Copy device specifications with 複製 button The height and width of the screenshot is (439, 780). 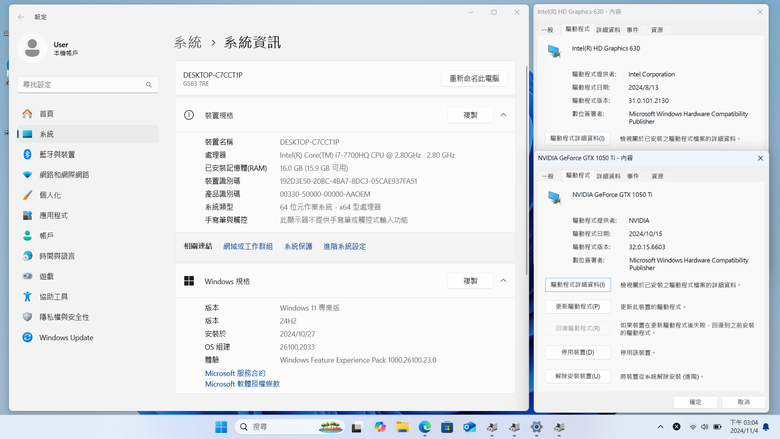pyautogui.click(x=470, y=115)
